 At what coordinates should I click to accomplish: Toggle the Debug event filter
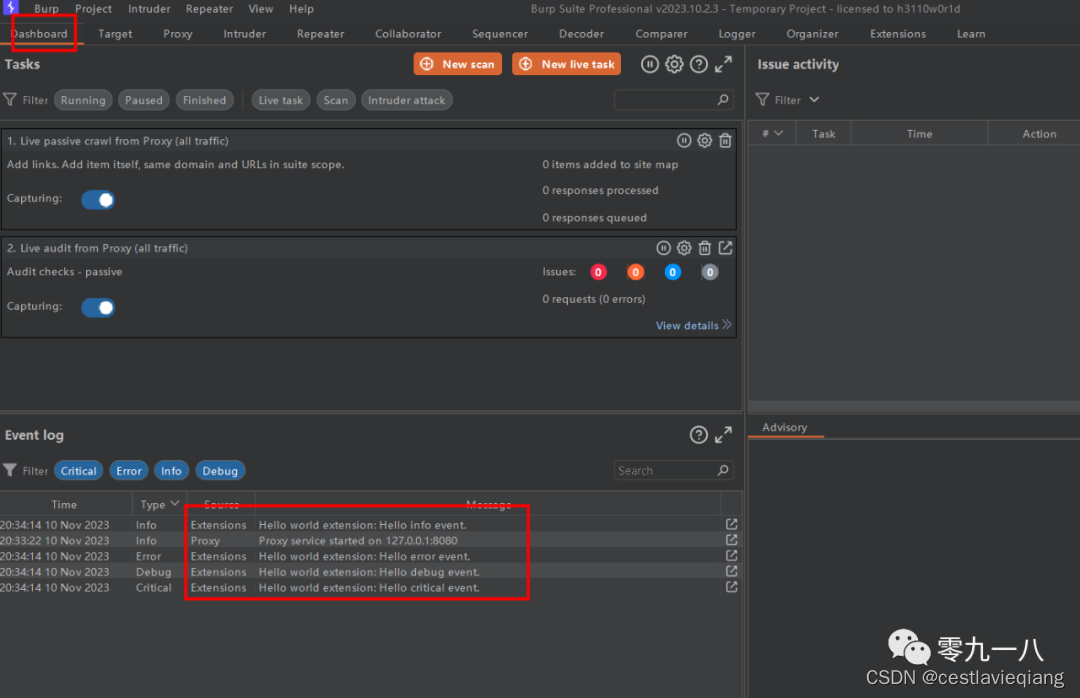pyautogui.click(x=220, y=471)
